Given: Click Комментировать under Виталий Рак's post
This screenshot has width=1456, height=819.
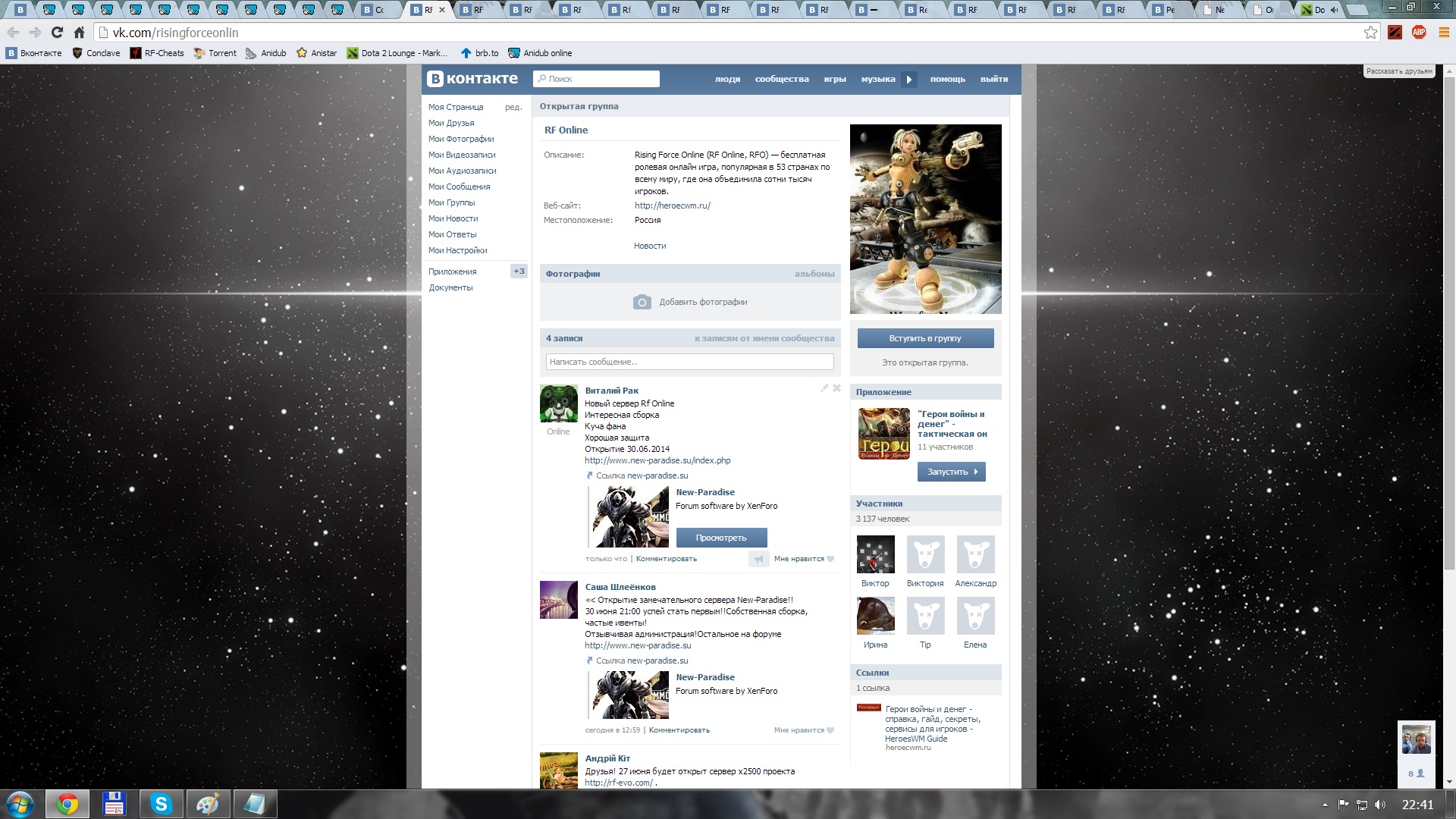Looking at the screenshot, I should [667, 559].
